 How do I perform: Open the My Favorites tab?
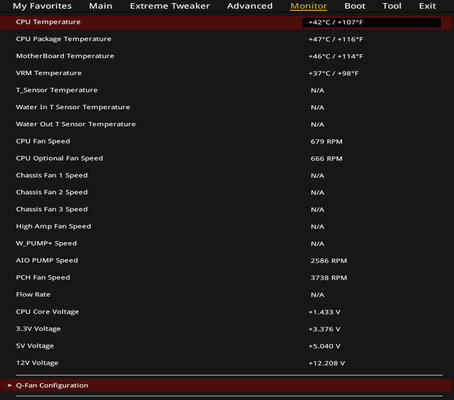pyautogui.click(x=42, y=6)
